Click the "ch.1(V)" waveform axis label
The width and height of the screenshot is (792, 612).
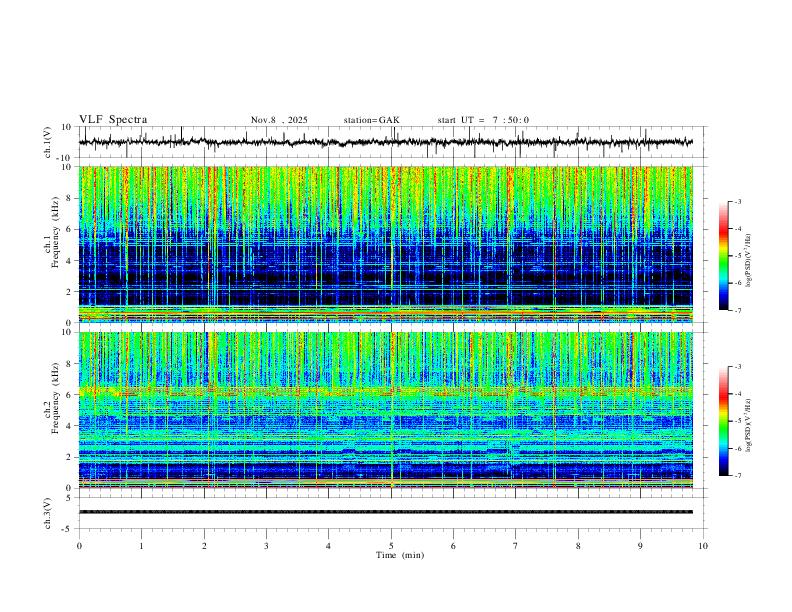click(48, 142)
